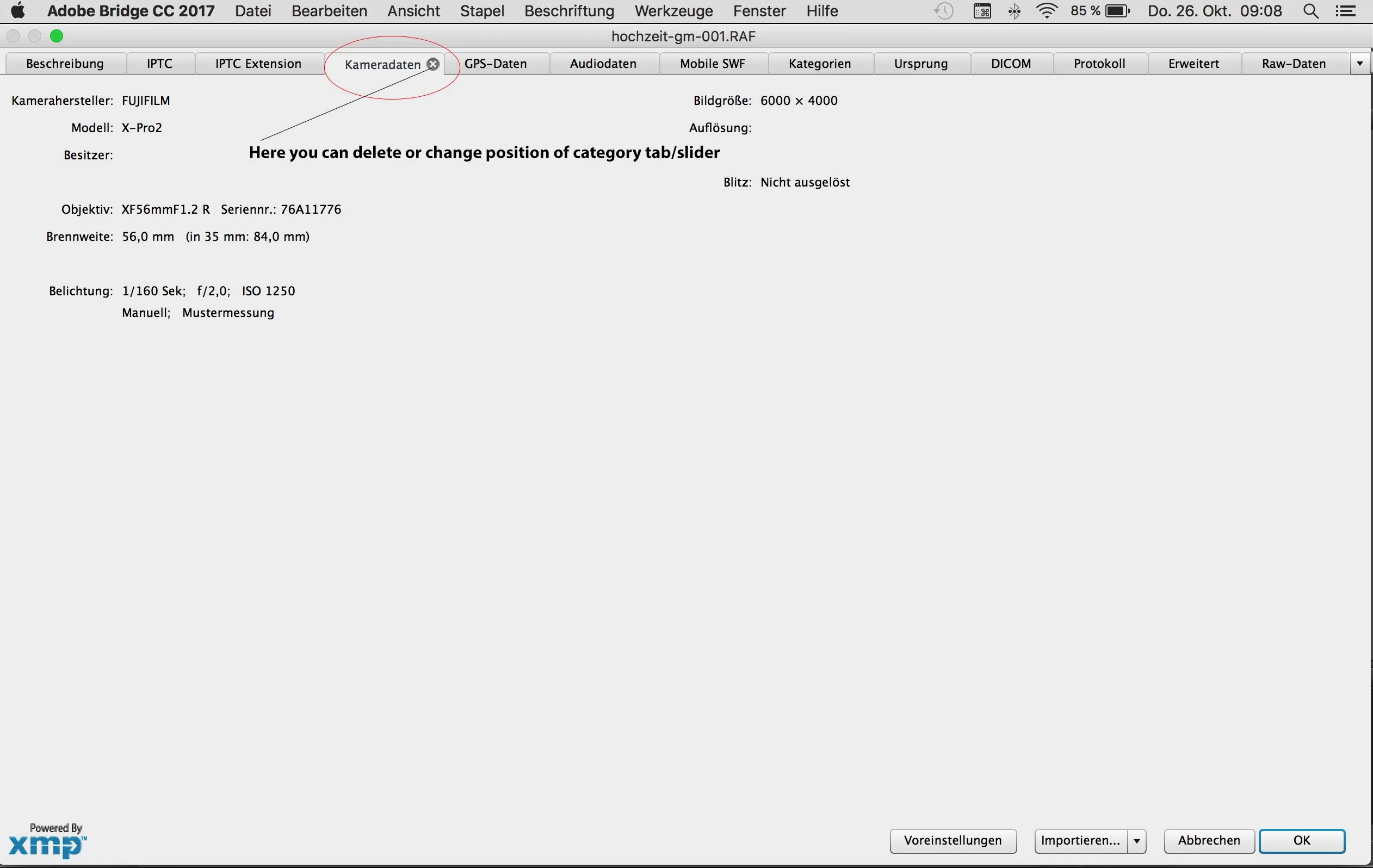
Task: Open the Beschriftung menu
Action: click(569, 11)
